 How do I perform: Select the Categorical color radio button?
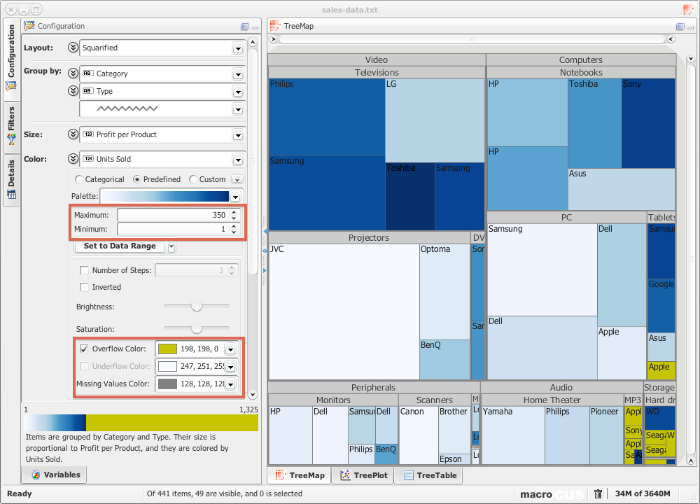point(79,179)
